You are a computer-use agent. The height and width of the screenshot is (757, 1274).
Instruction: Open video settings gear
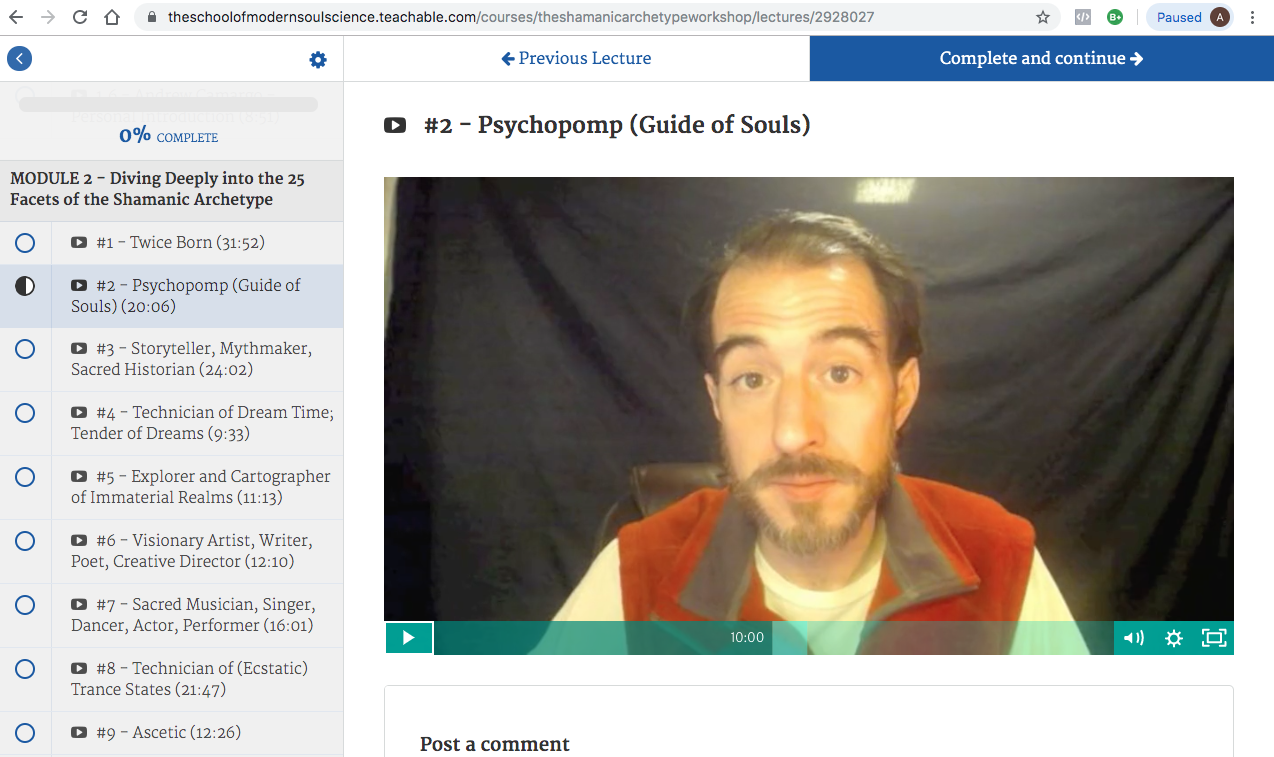click(1174, 638)
